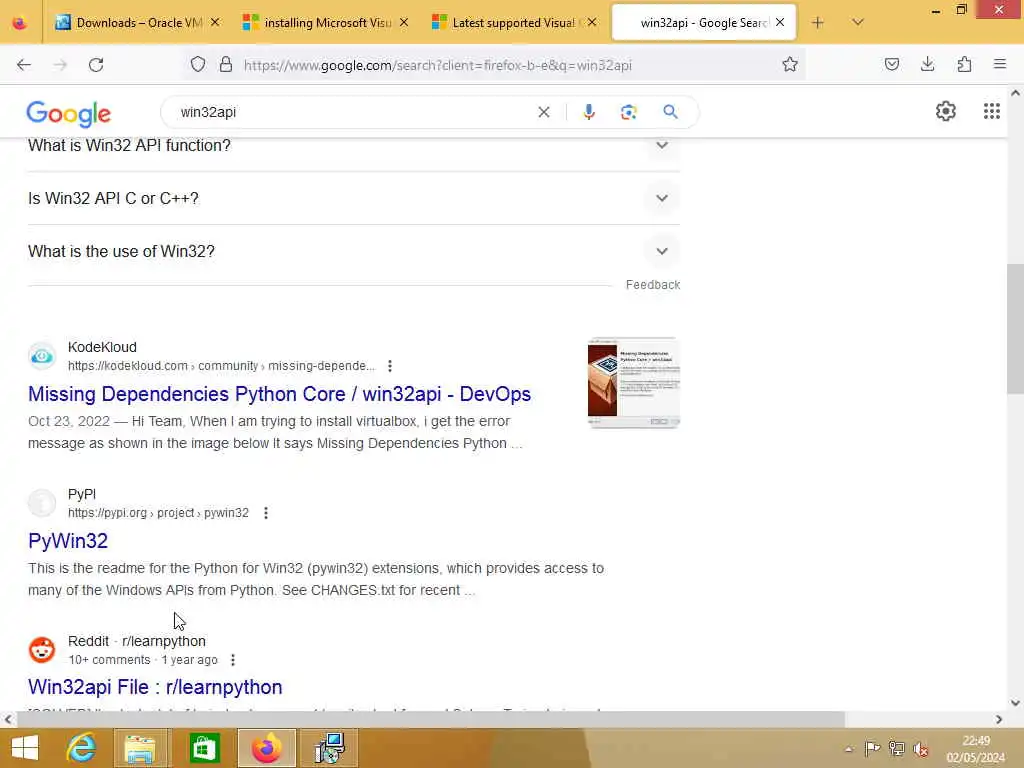Open the PyWin32 result link

pyautogui.click(x=68, y=541)
